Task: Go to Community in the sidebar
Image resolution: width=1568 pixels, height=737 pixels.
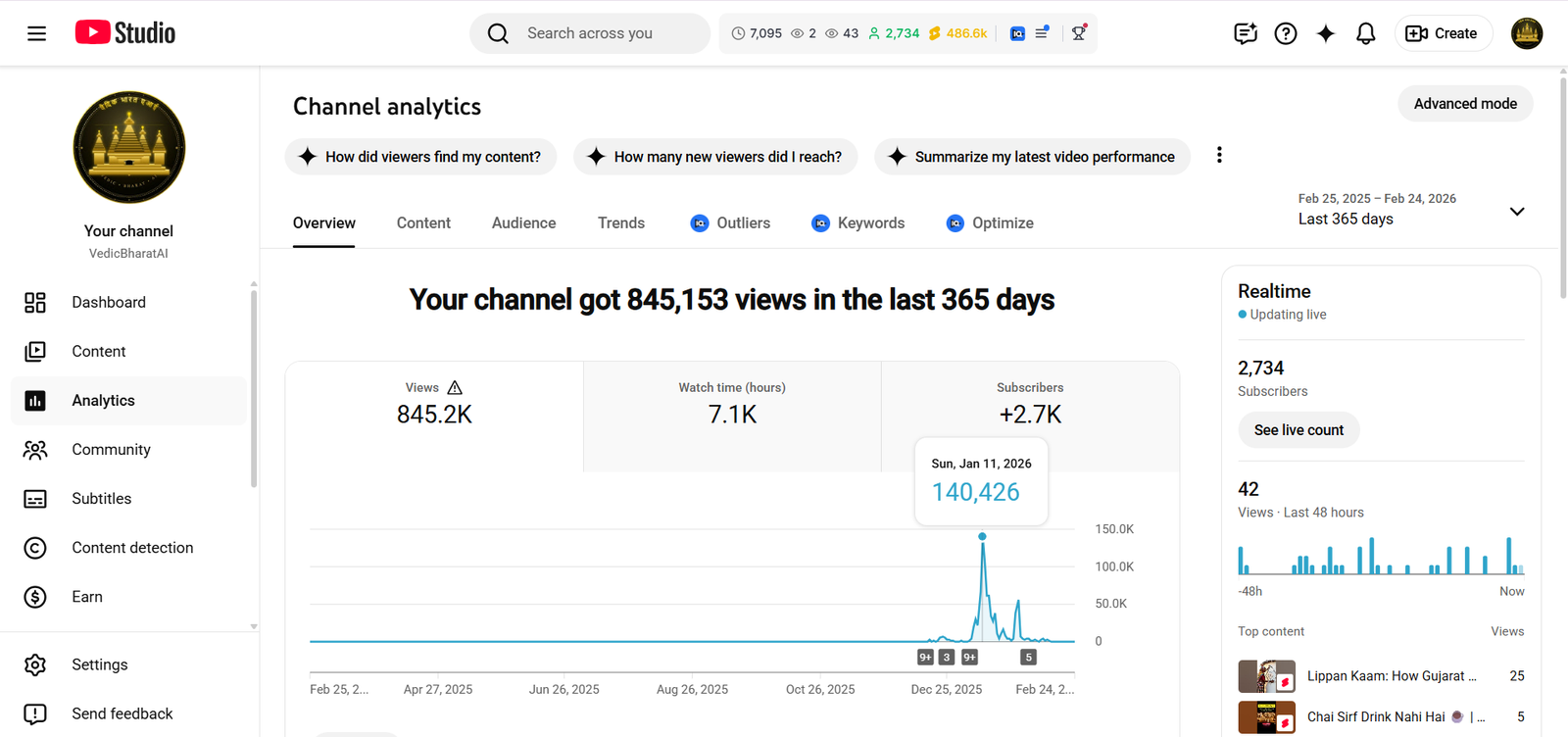Action: [x=111, y=450]
